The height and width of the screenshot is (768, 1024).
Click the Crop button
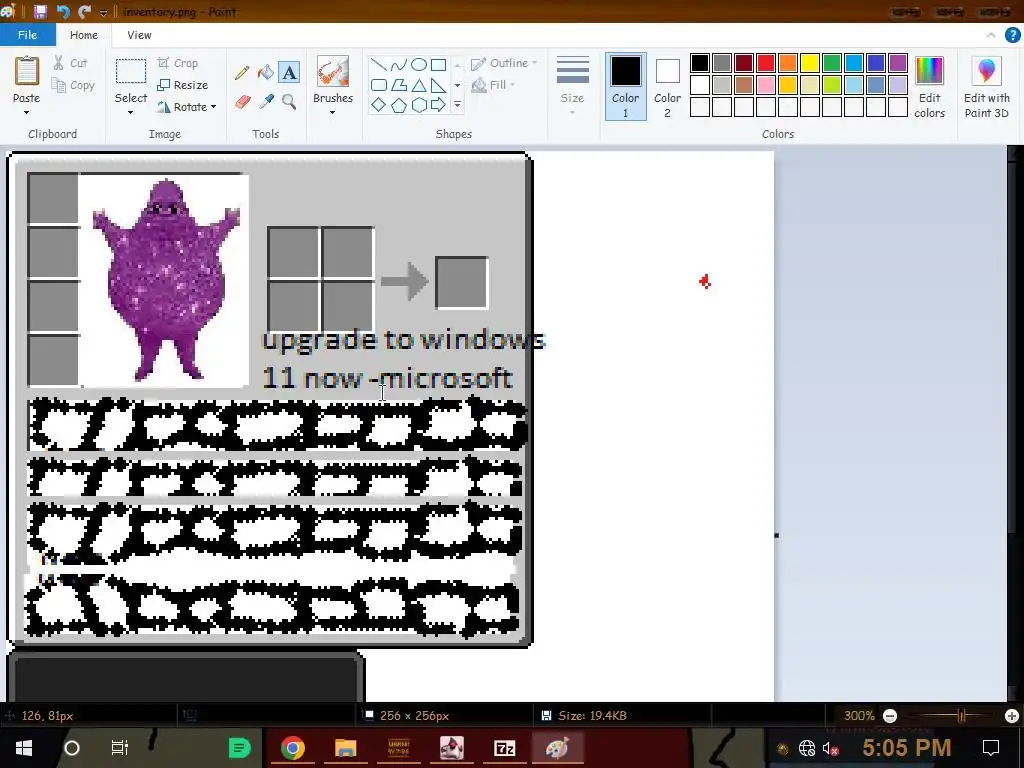(x=177, y=63)
